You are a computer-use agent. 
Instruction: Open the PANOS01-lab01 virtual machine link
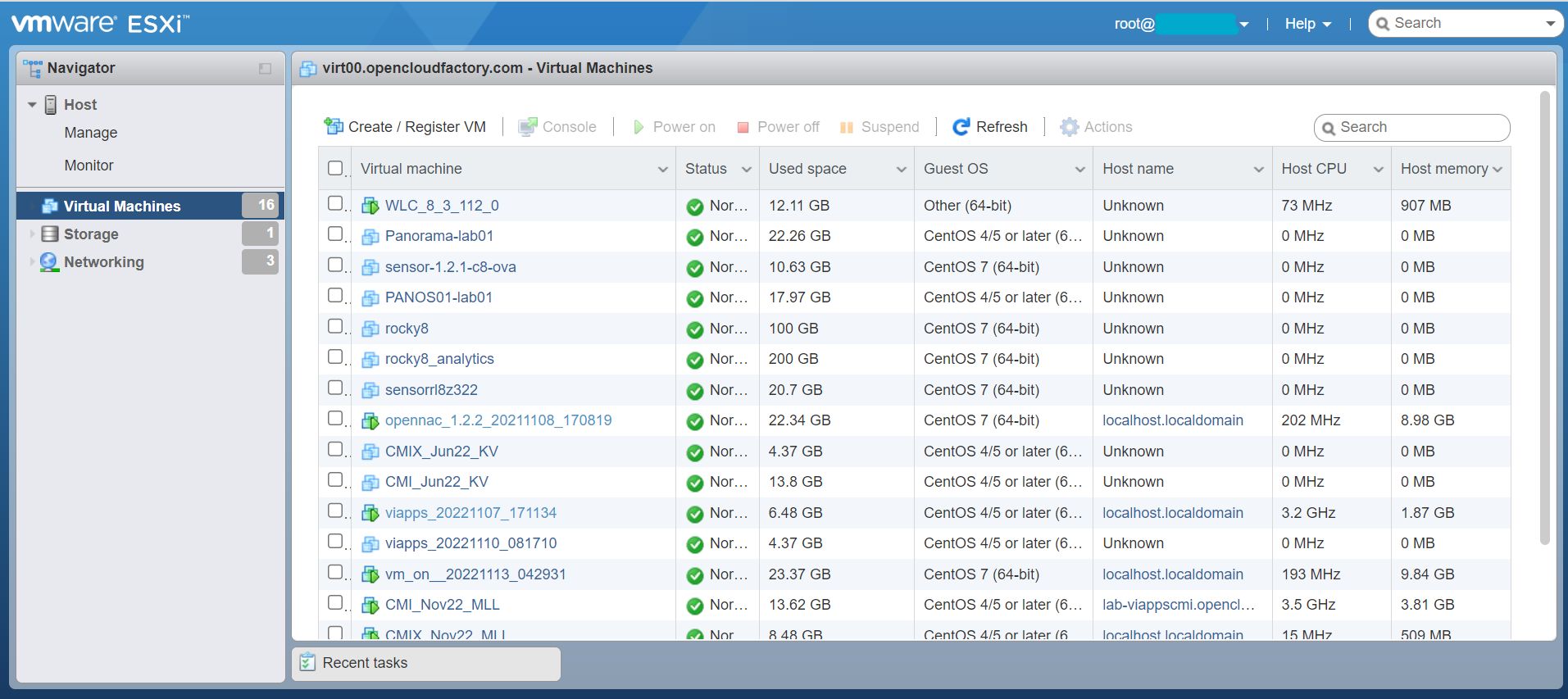point(439,297)
